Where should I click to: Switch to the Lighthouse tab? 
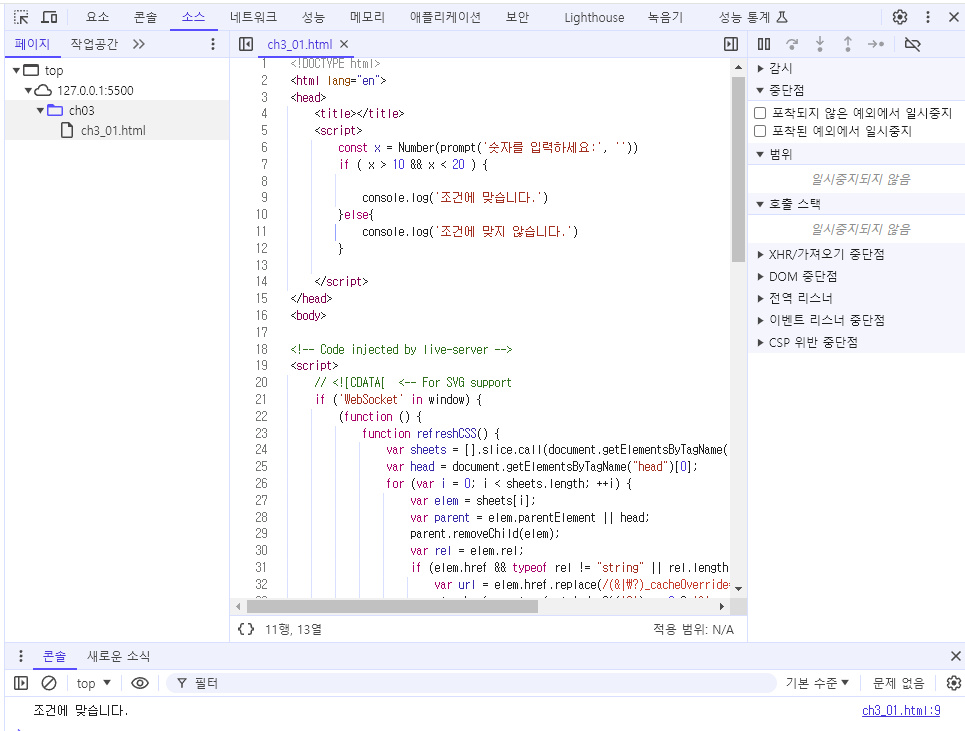594,17
